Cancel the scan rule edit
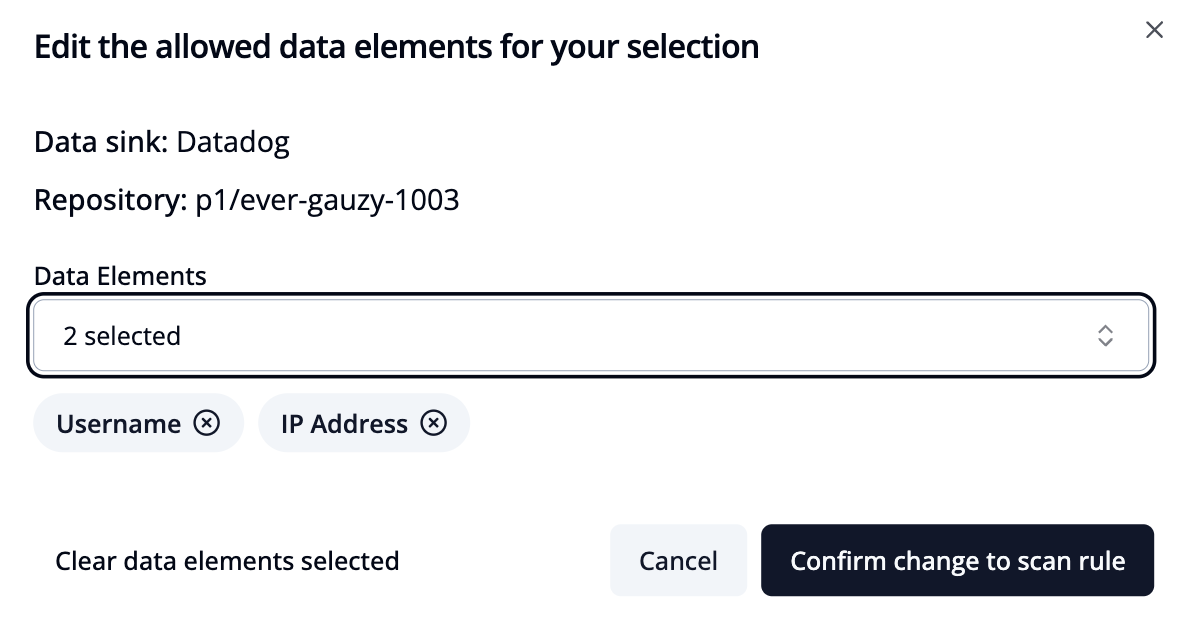 pos(678,561)
